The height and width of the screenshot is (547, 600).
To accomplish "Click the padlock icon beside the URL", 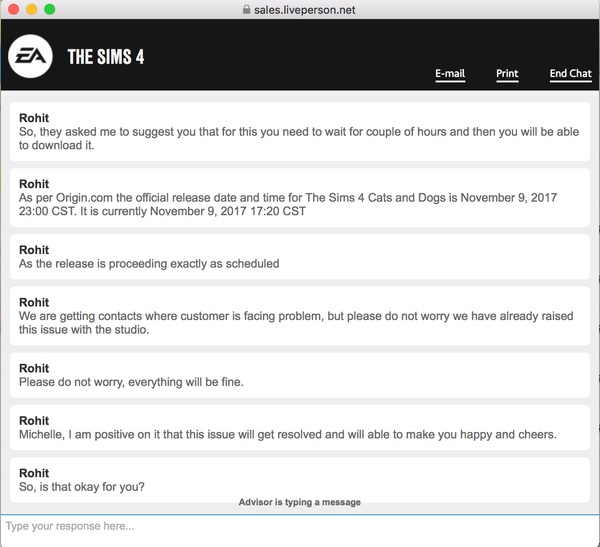I will (246, 10).
